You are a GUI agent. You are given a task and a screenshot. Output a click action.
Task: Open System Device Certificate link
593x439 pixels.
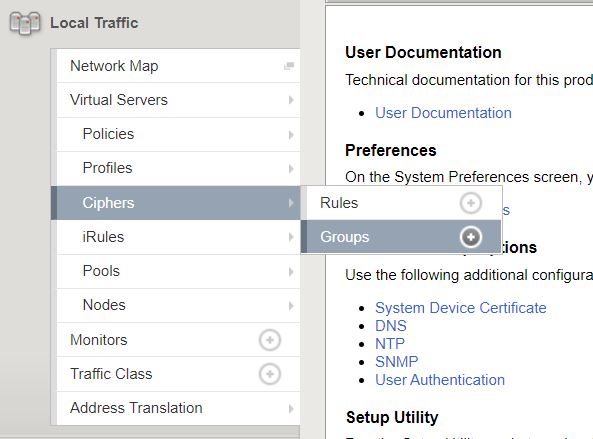461,308
